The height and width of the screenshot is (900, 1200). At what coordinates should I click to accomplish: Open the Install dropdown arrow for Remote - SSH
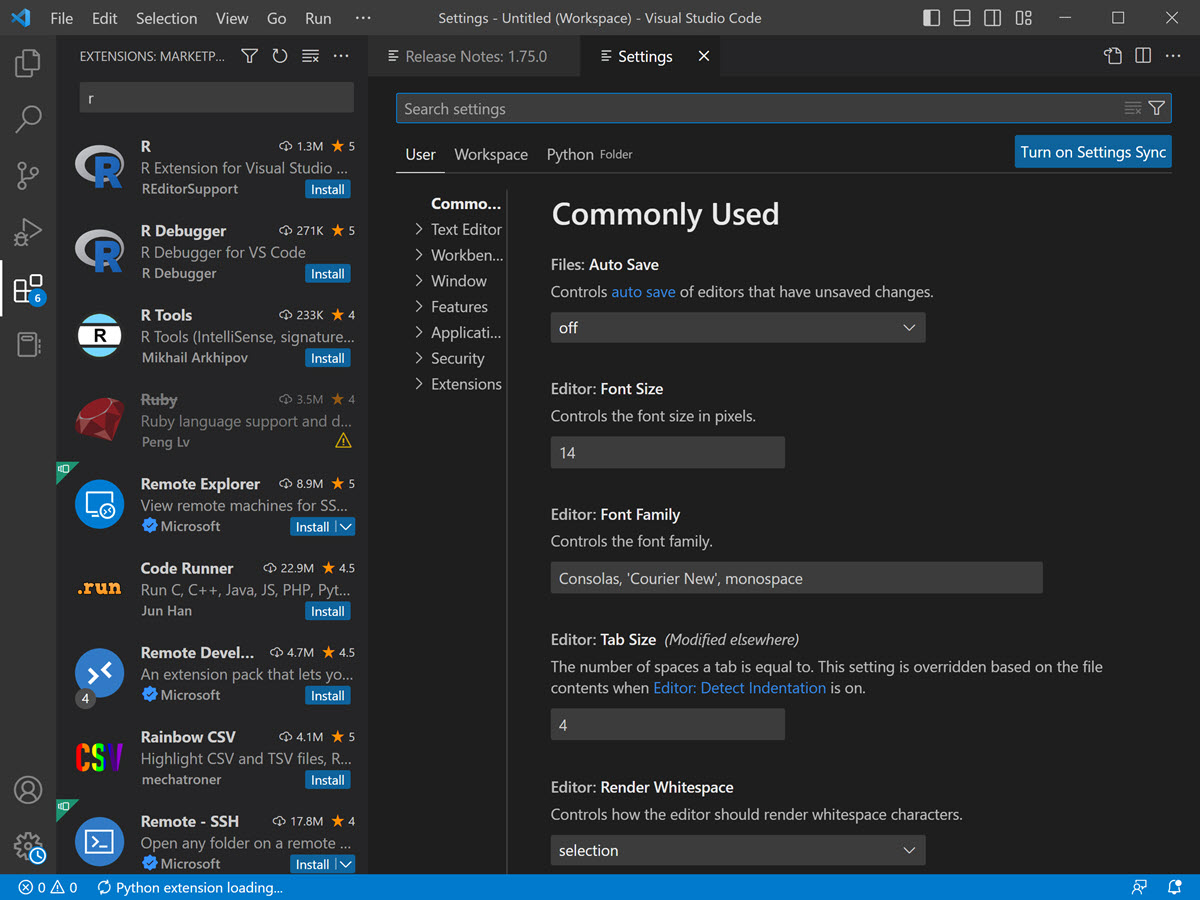pos(345,864)
